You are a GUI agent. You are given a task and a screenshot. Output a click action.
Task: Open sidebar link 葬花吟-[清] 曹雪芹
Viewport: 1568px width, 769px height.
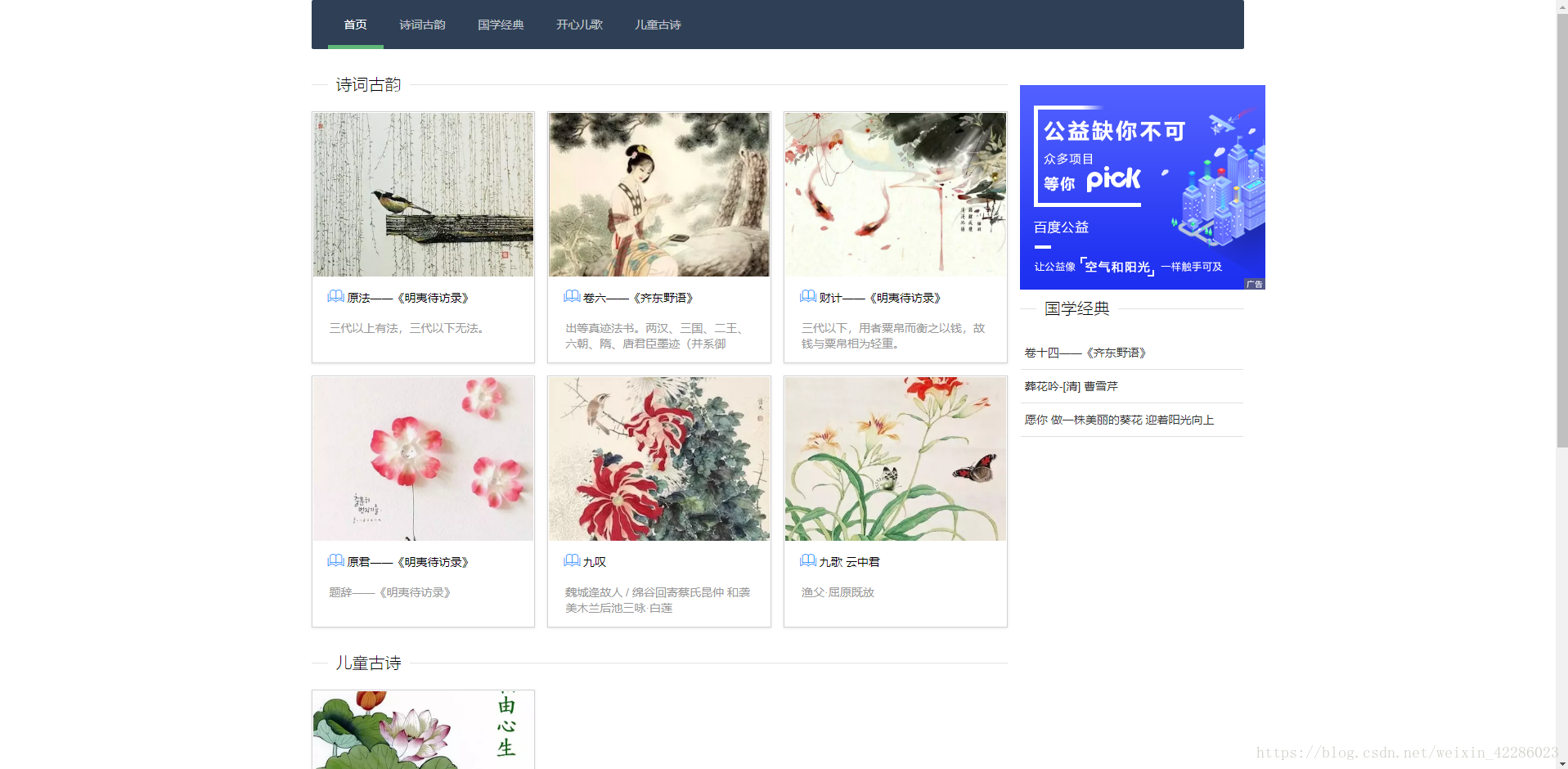point(1072,386)
